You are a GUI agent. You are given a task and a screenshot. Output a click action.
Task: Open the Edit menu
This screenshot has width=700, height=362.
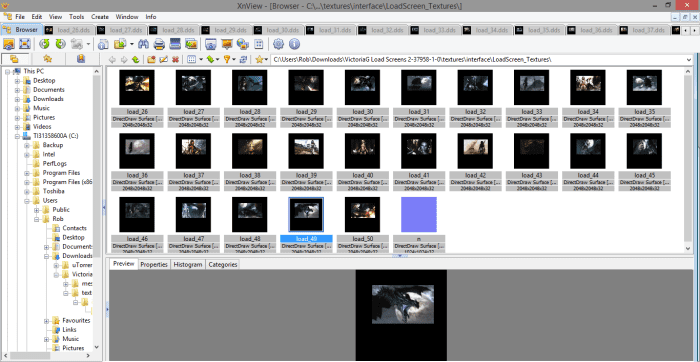[x=37, y=17]
